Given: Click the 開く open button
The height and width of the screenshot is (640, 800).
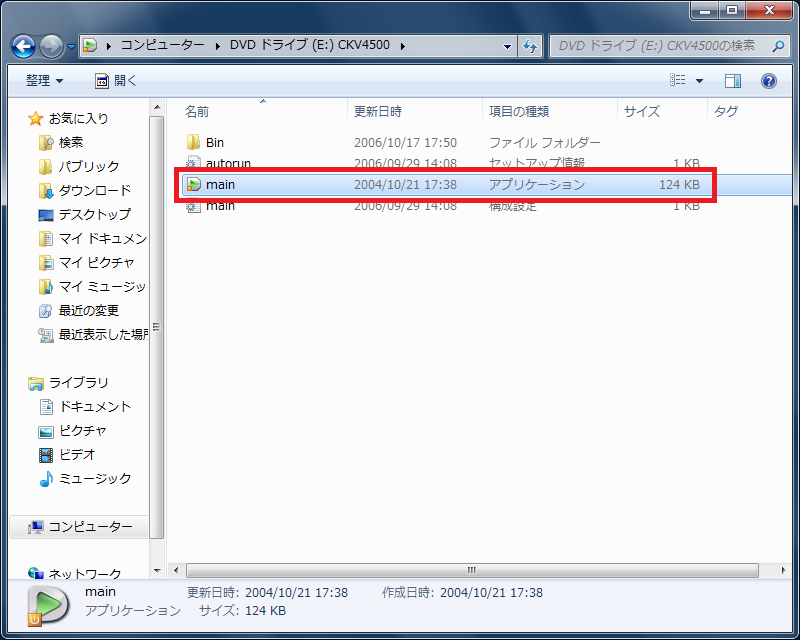Looking at the screenshot, I should (116, 81).
